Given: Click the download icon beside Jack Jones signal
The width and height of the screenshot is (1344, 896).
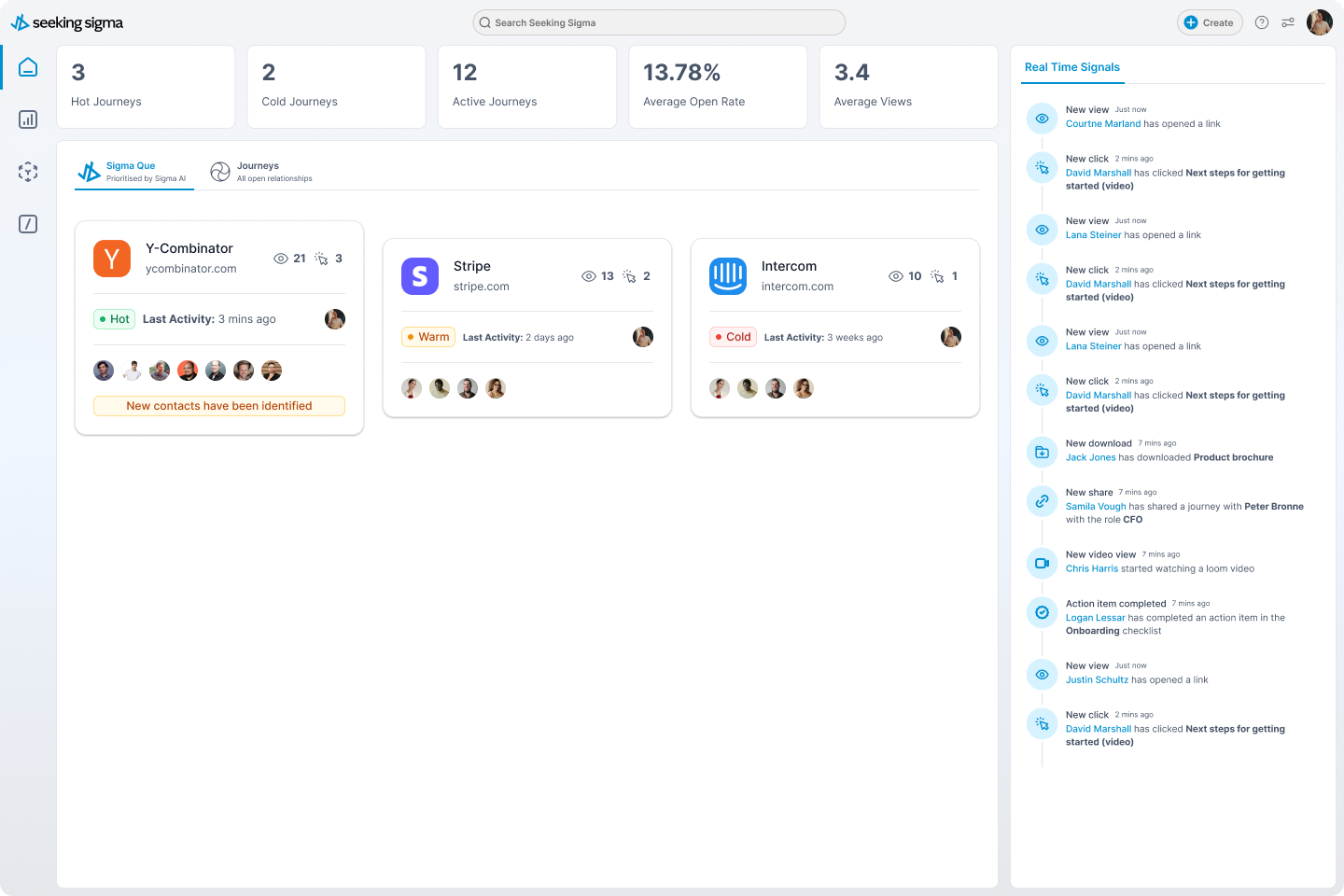Looking at the screenshot, I should 1042,452.
